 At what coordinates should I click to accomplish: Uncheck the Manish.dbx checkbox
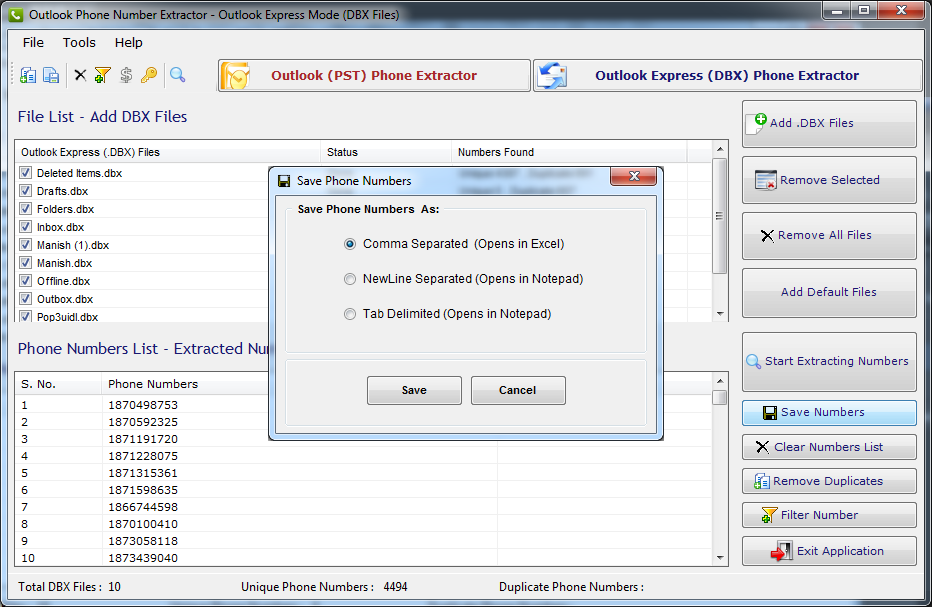25,263
